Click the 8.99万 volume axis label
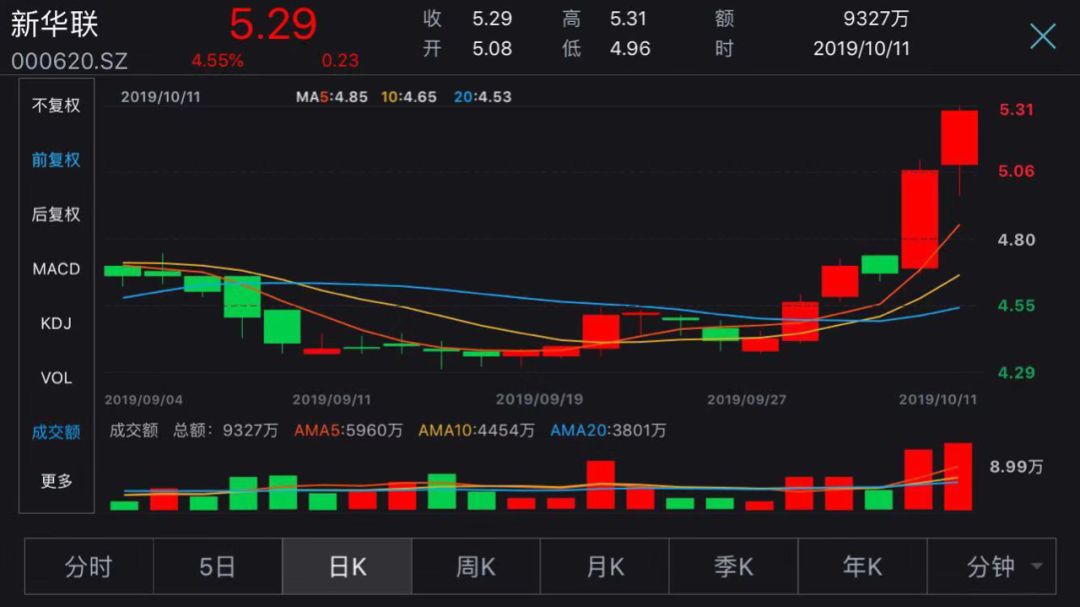 [x=1017, y=466]
